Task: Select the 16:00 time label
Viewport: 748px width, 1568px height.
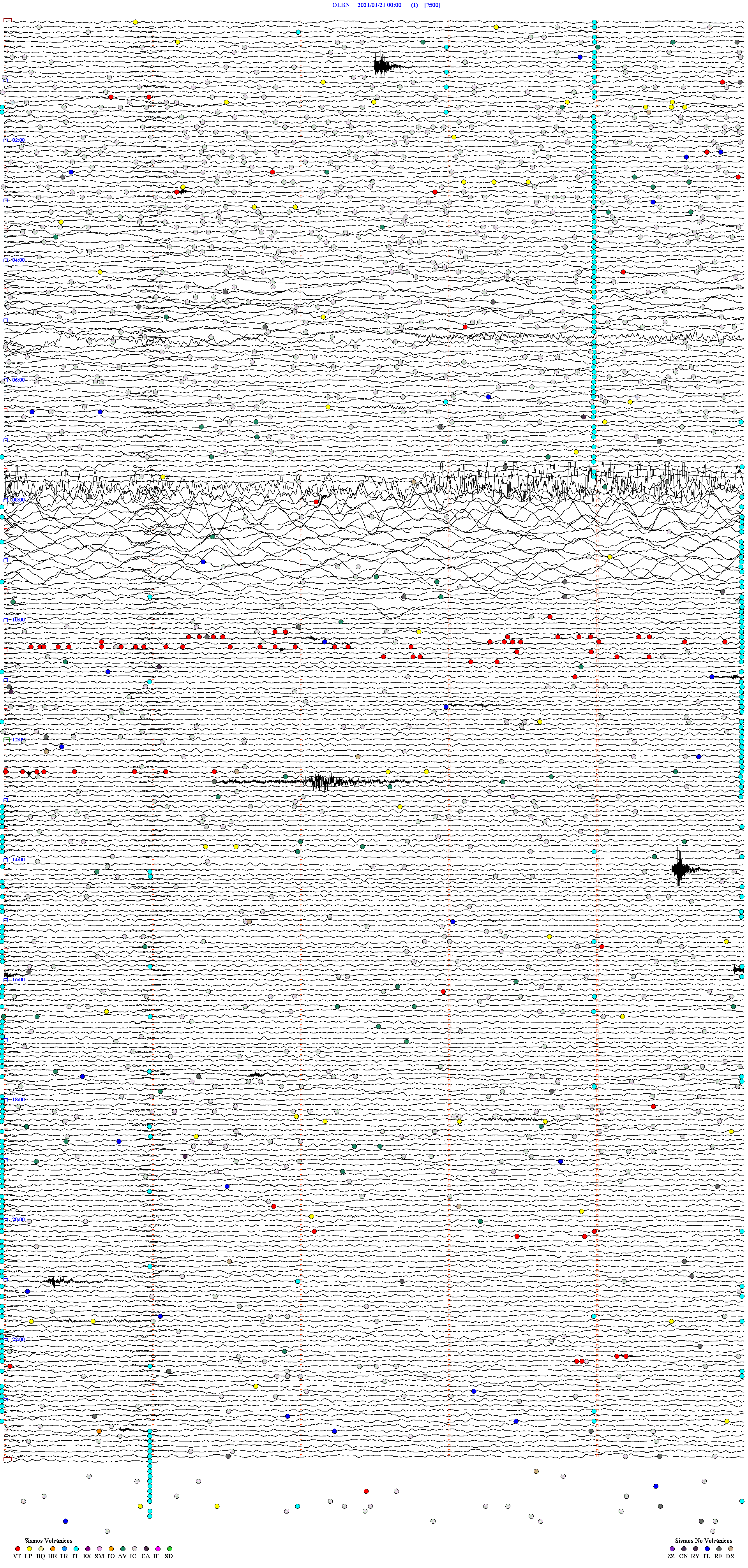Action: (x=18, y=979)
